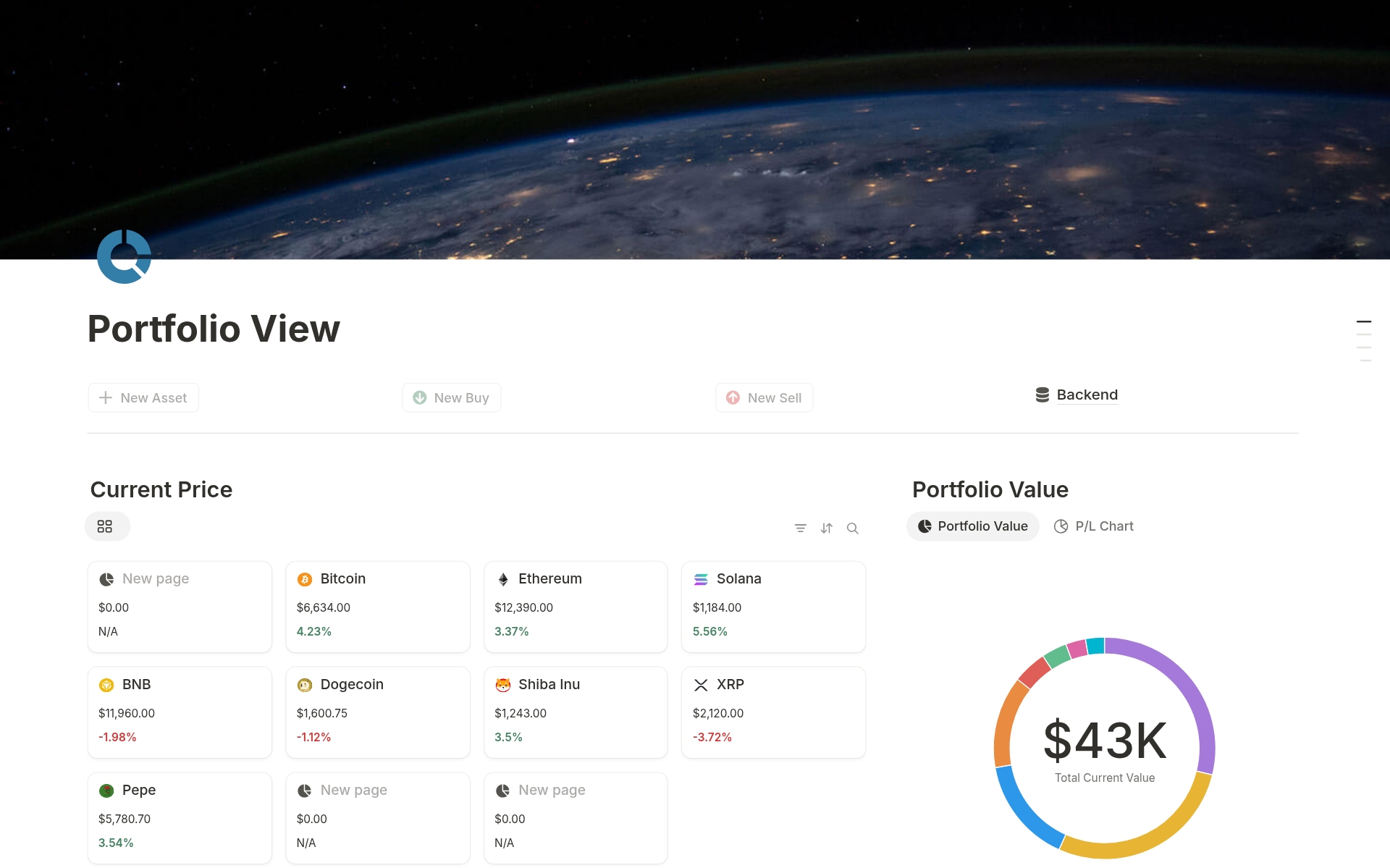Open the search icon in Current Price
Viewport: 1390px width, 868px height.
(x=853, y=528)
